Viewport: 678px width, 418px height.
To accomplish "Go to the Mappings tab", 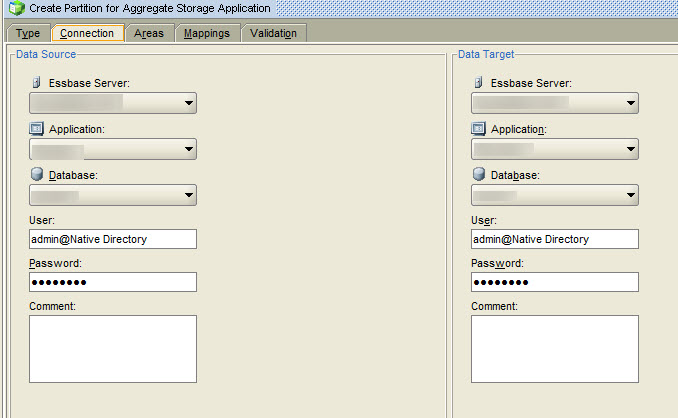I will tap(207, 33).
